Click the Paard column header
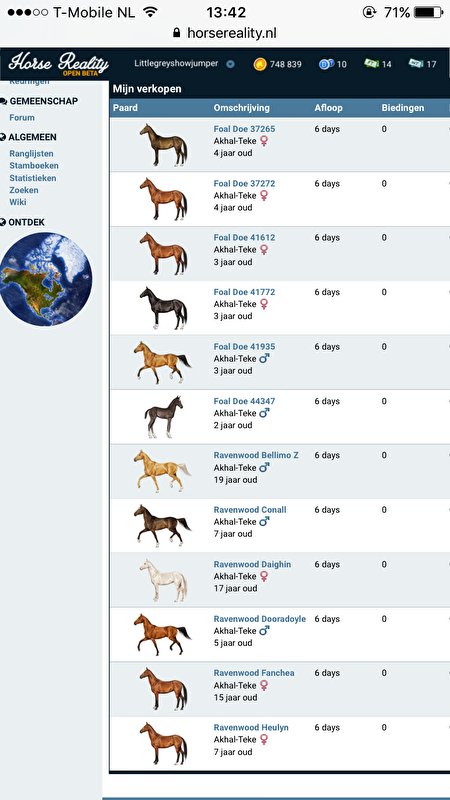The height and width of the screenshot is (800, 450). [x=126, y=108]
